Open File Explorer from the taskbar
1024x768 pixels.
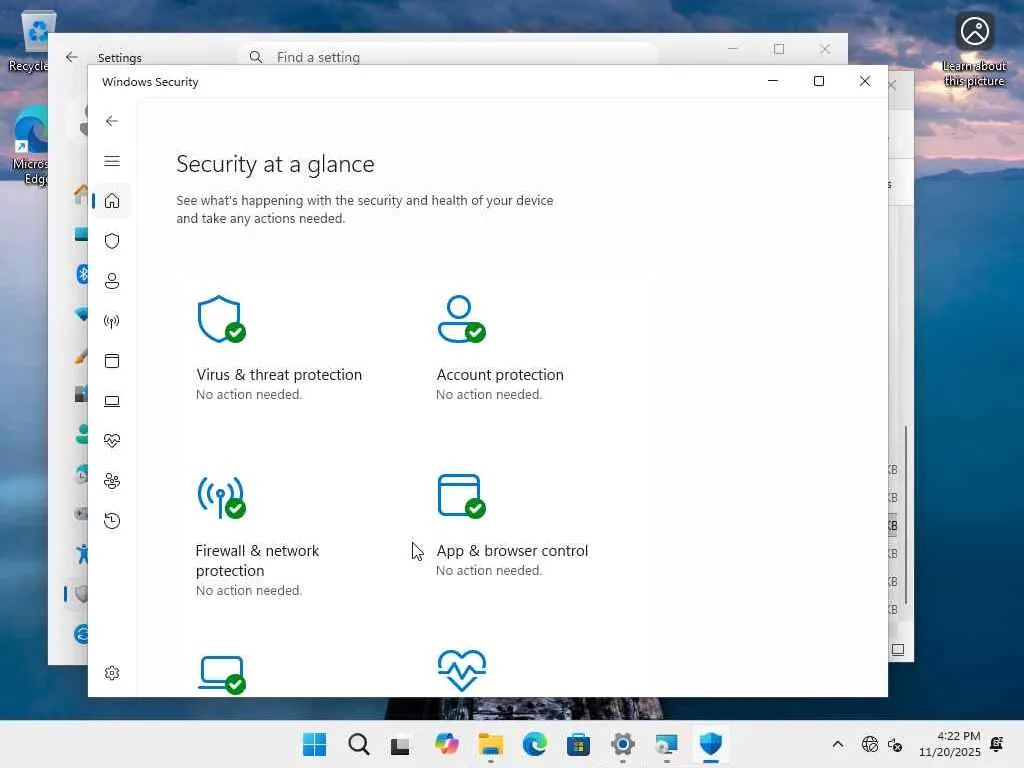coord(490,744)
